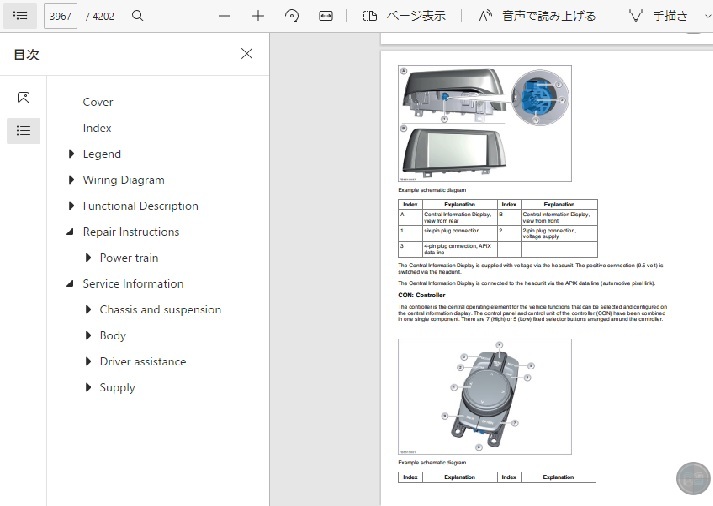Image resolution: width=713 pixels, height=506 pixels.
Task: Collapse the Service Information section arrow
Action: click(x=70, y=284)
